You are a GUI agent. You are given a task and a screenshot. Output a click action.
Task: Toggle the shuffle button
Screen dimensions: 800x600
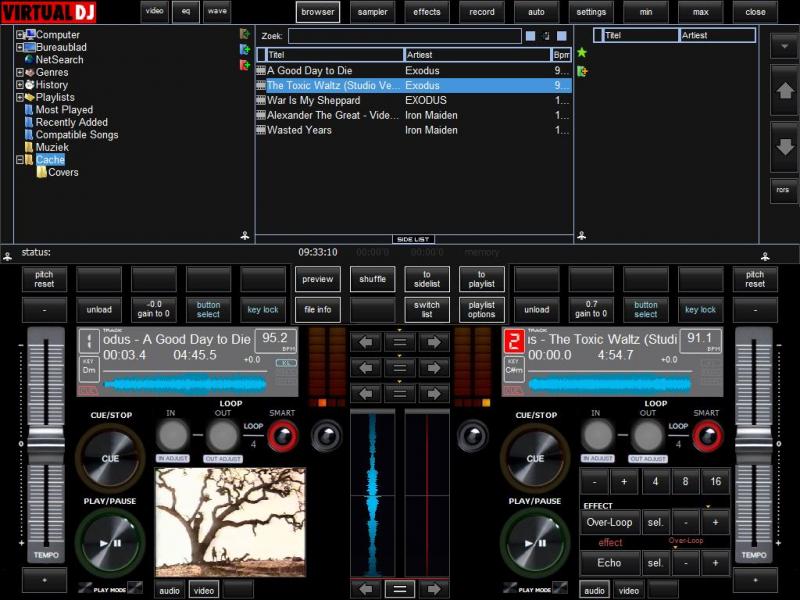(x=372, y=279)
